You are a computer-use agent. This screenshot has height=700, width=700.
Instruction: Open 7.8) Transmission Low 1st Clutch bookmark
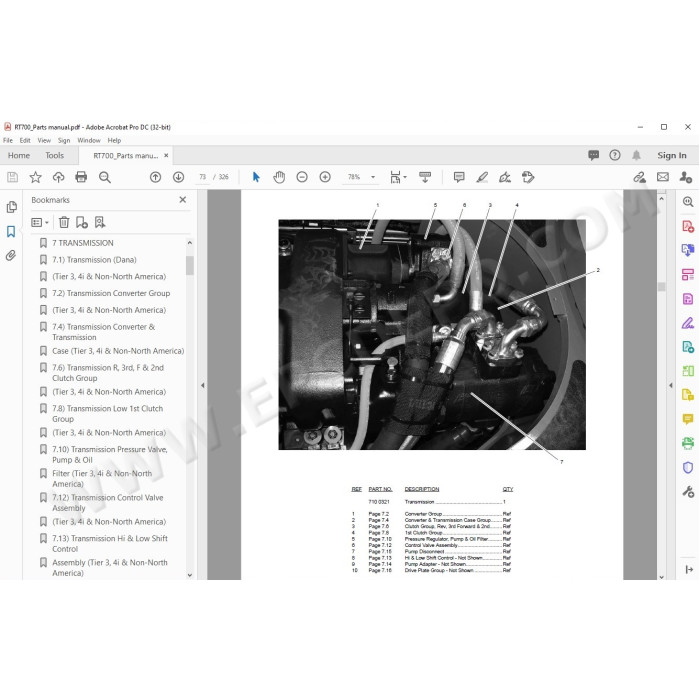point(108,413)
